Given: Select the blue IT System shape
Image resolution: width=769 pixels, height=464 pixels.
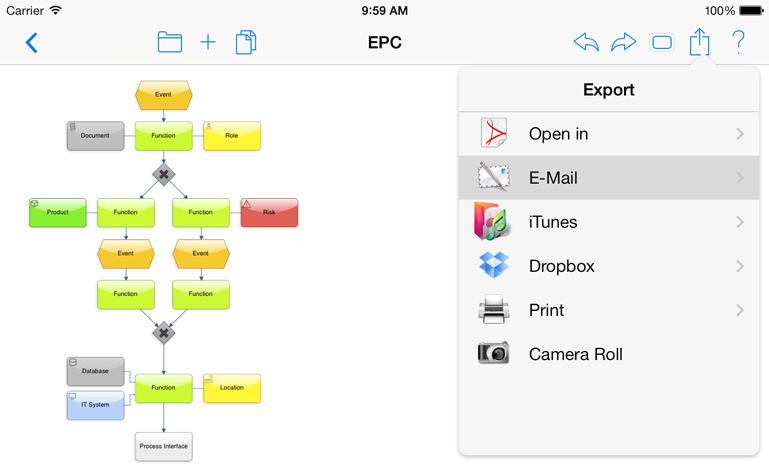Looking at the screenshot, I should click(x=96, y=405).
